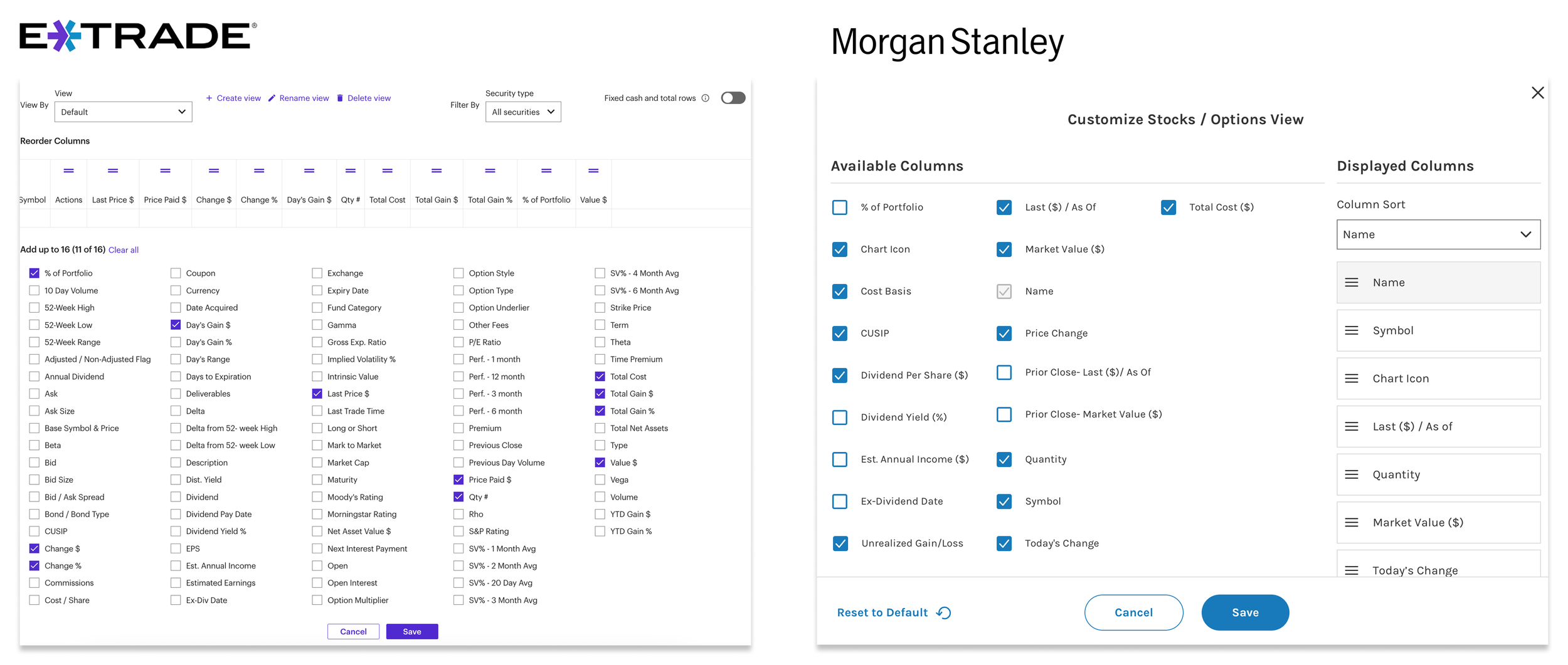1568x665 pixels.
Task: Check the Dividend Yield (%) checkbox
Action: [x=840, y=417]
